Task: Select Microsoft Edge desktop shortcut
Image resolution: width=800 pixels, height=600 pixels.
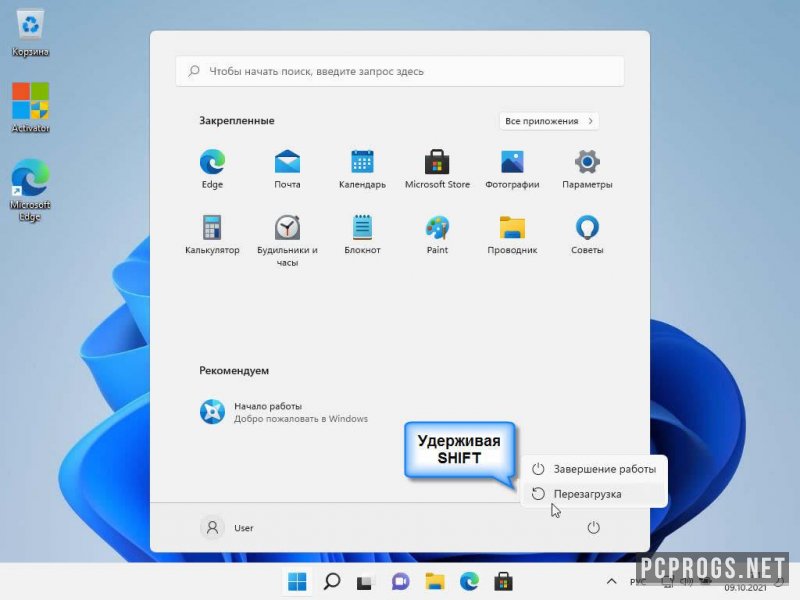Action: click(x=30, y=190)
